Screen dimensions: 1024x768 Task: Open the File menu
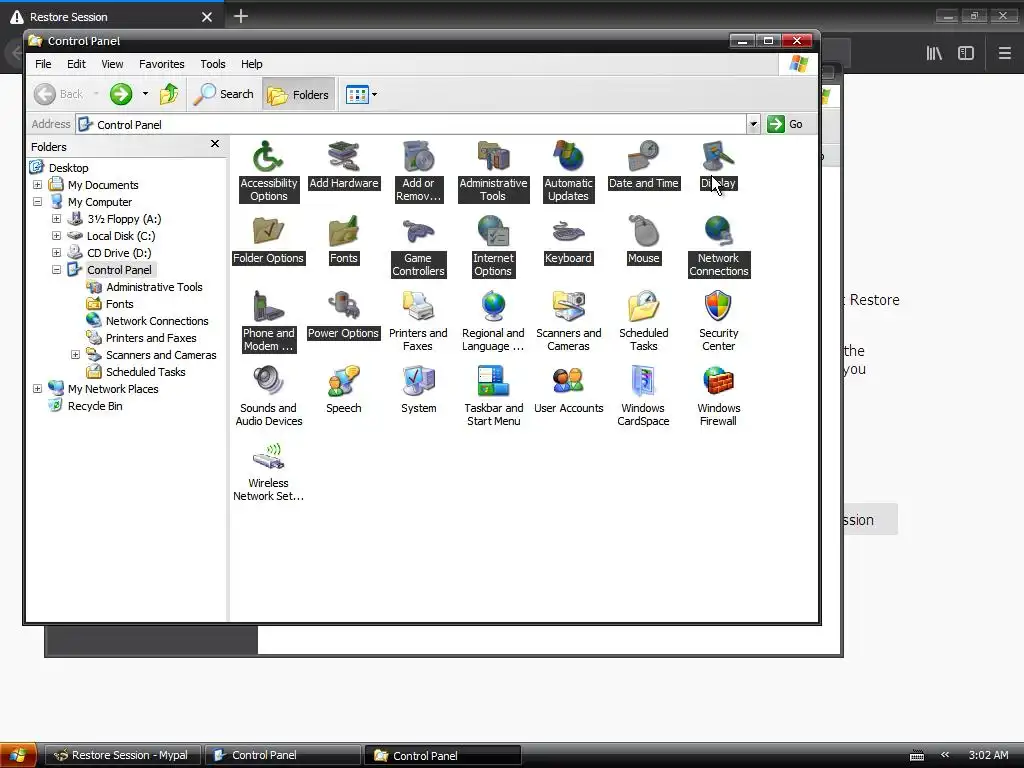[43, 64]
